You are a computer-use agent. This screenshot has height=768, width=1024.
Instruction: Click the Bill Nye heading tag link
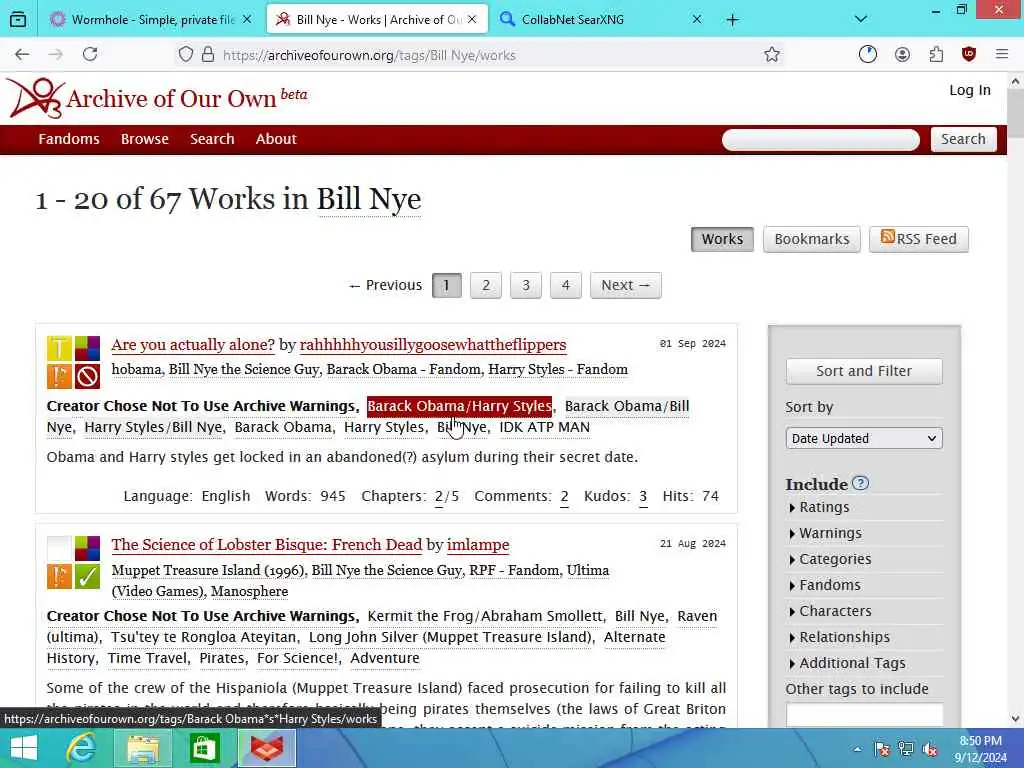369,199
